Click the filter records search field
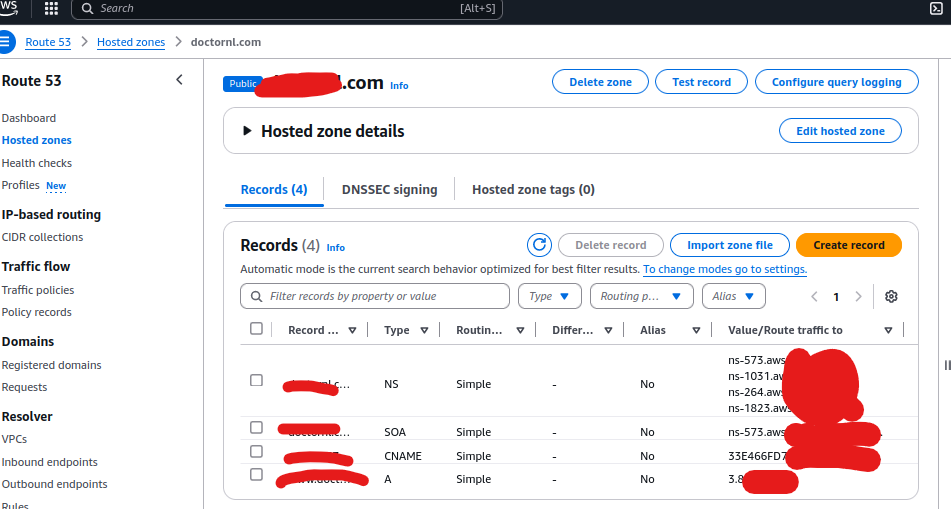951x509 pixels. (x=375, y=296)
